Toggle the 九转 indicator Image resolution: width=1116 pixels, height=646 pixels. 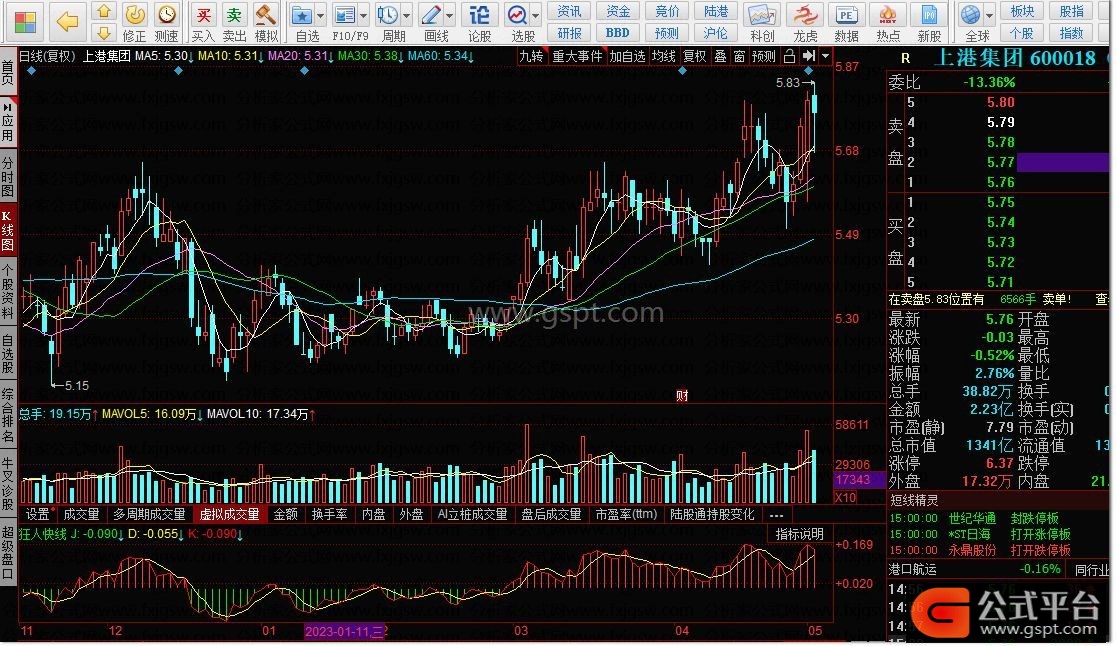[531, 56]
